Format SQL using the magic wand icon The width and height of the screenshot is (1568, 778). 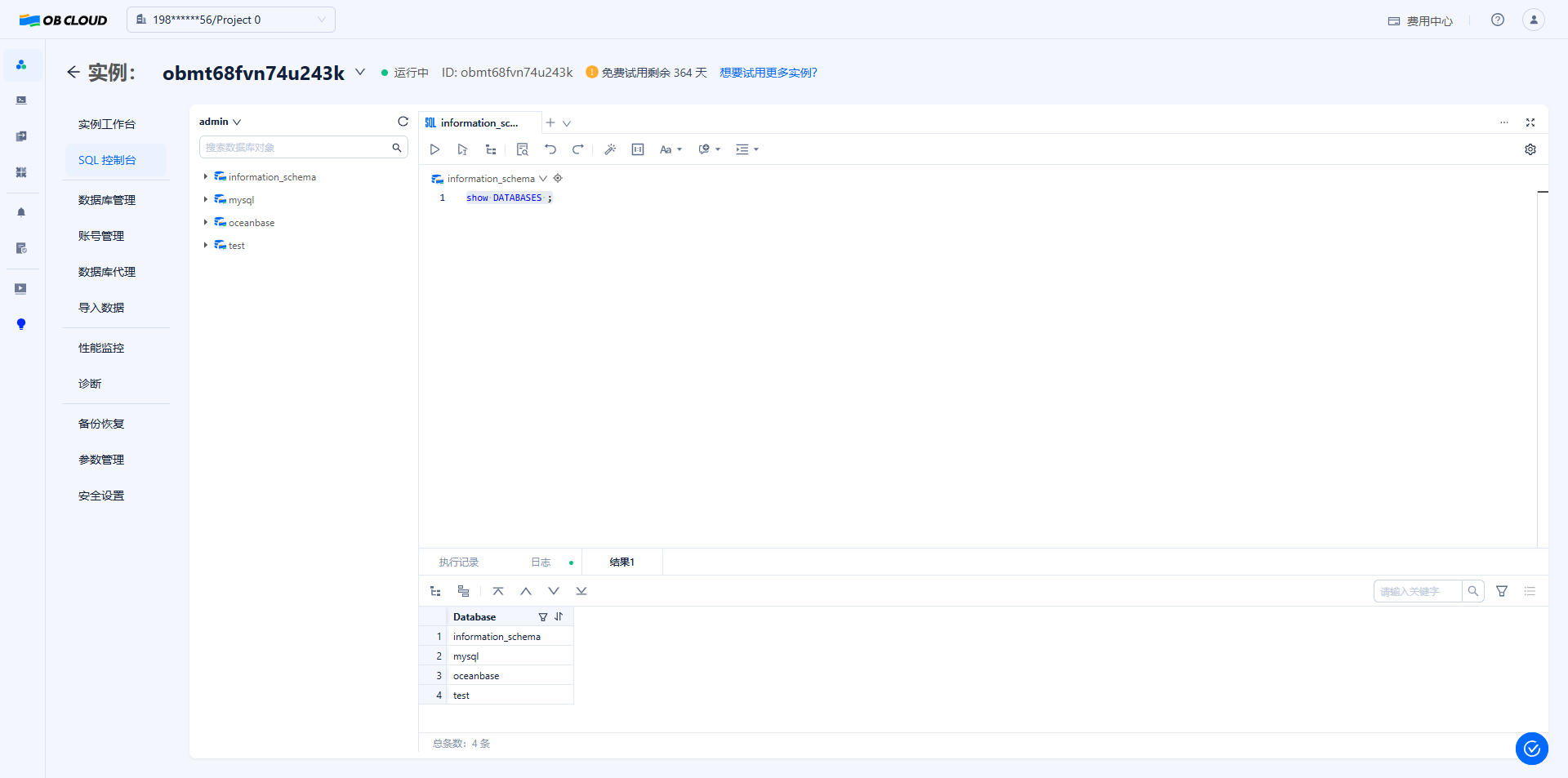(610, 149)
